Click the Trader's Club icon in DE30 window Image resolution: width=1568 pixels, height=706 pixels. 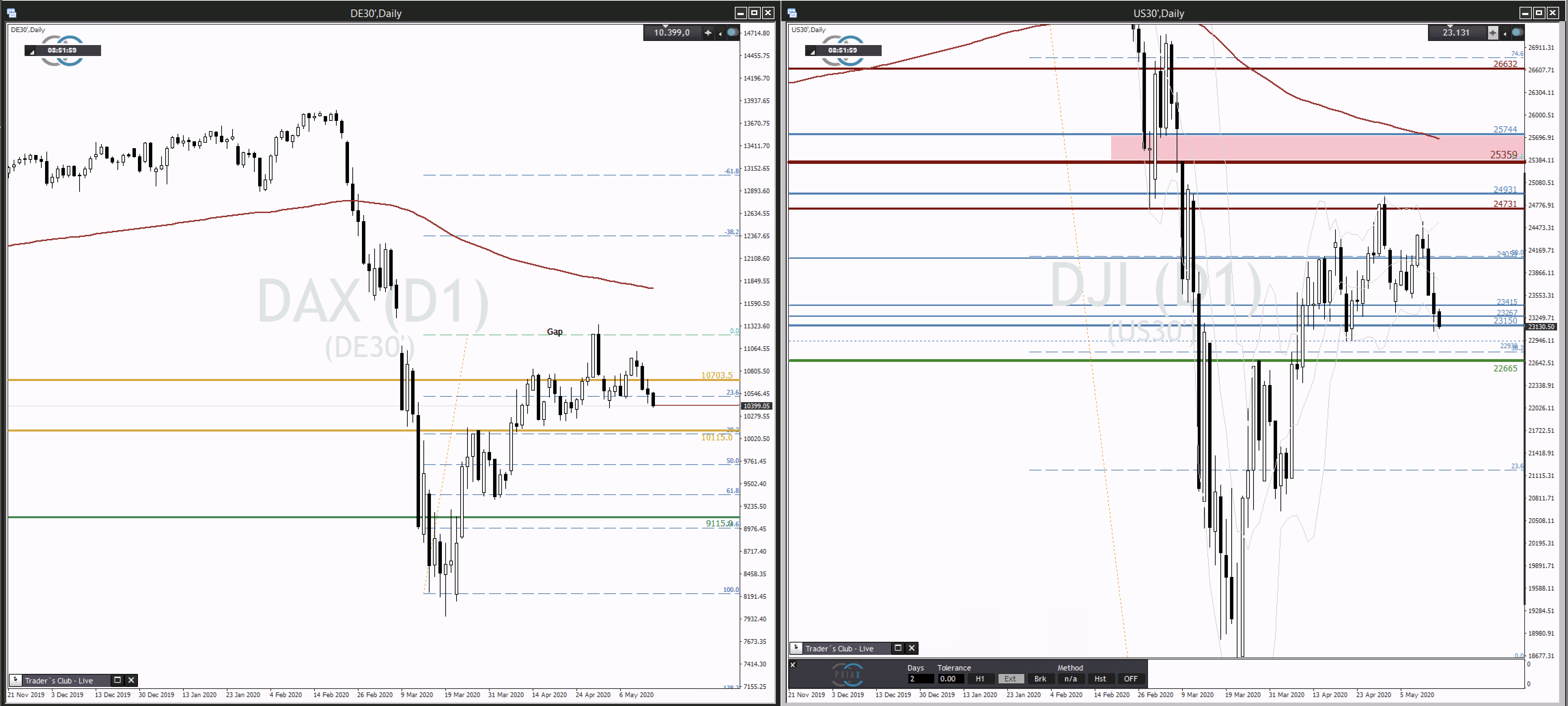coord(16,680)
